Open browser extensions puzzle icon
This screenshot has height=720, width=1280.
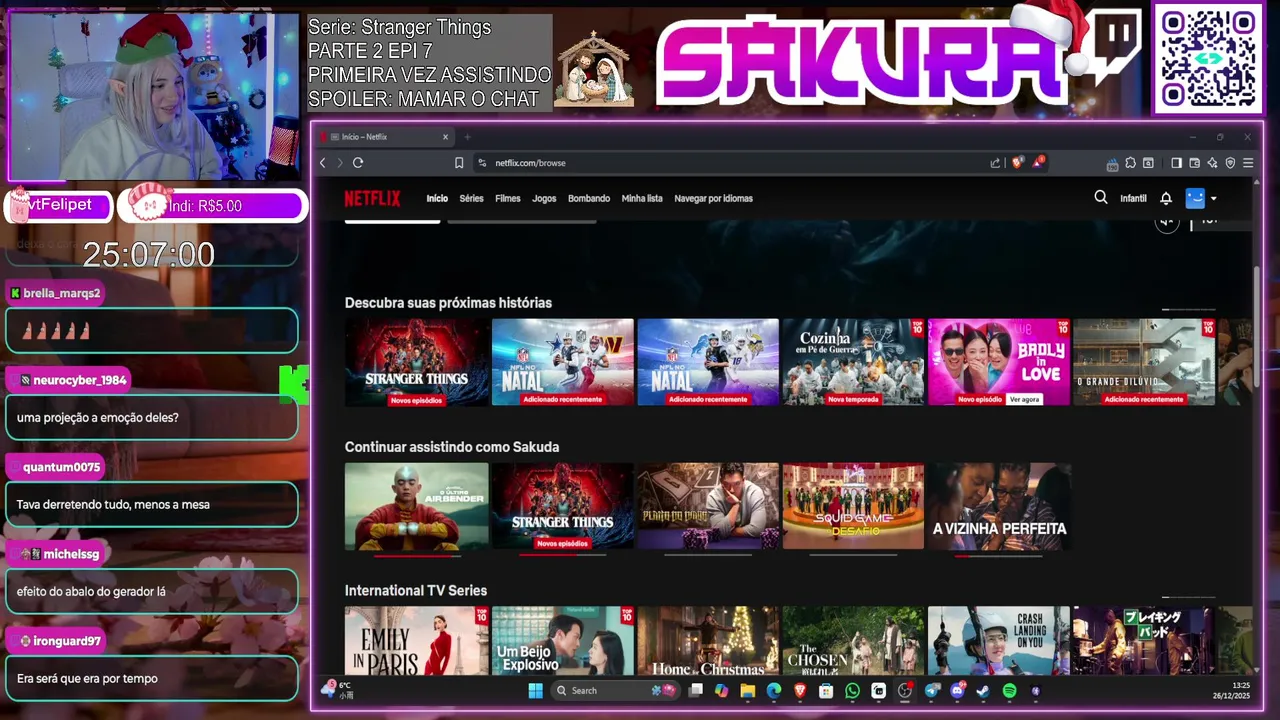click(1130, 163)
